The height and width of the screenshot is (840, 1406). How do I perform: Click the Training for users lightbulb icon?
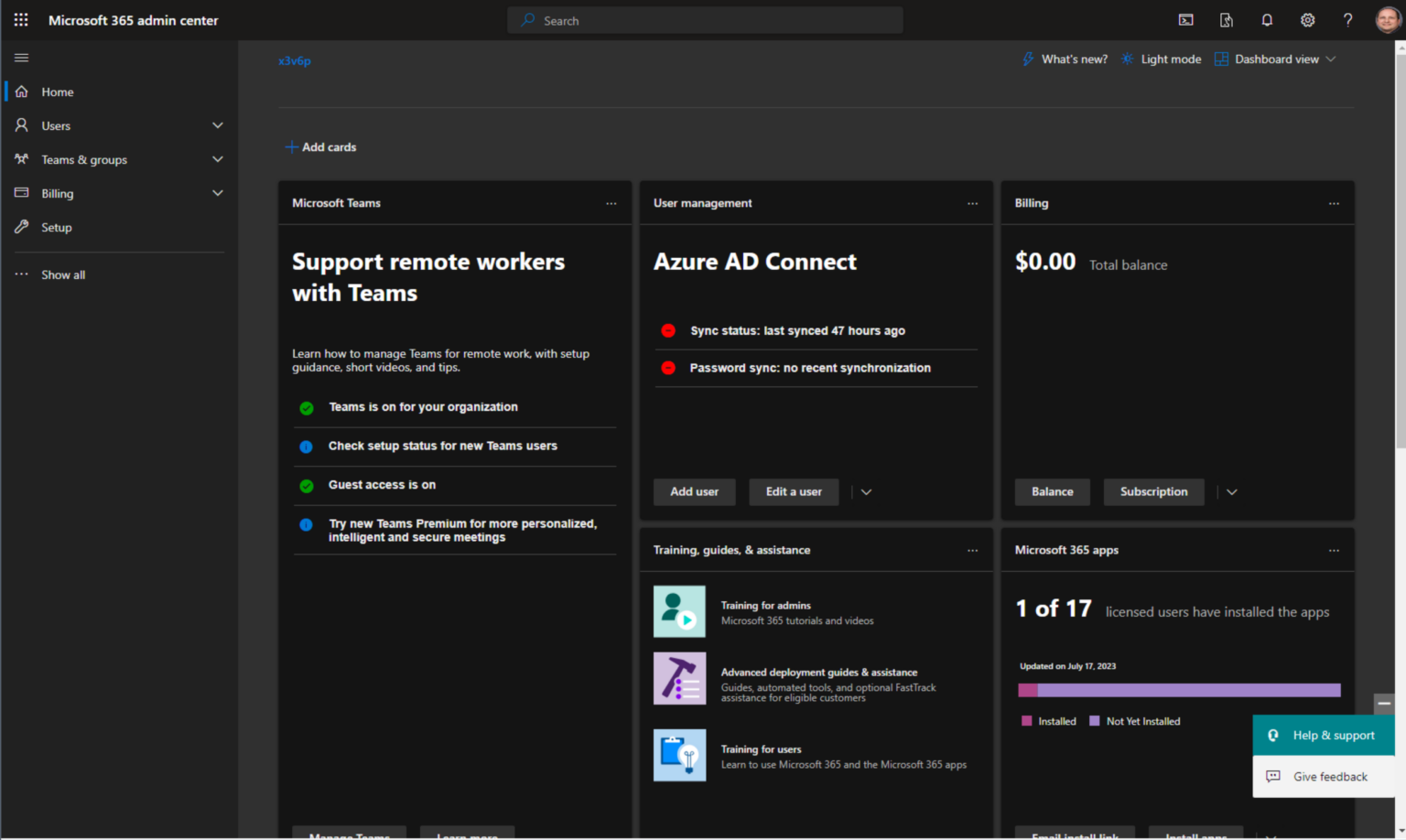tap(679, 755)
